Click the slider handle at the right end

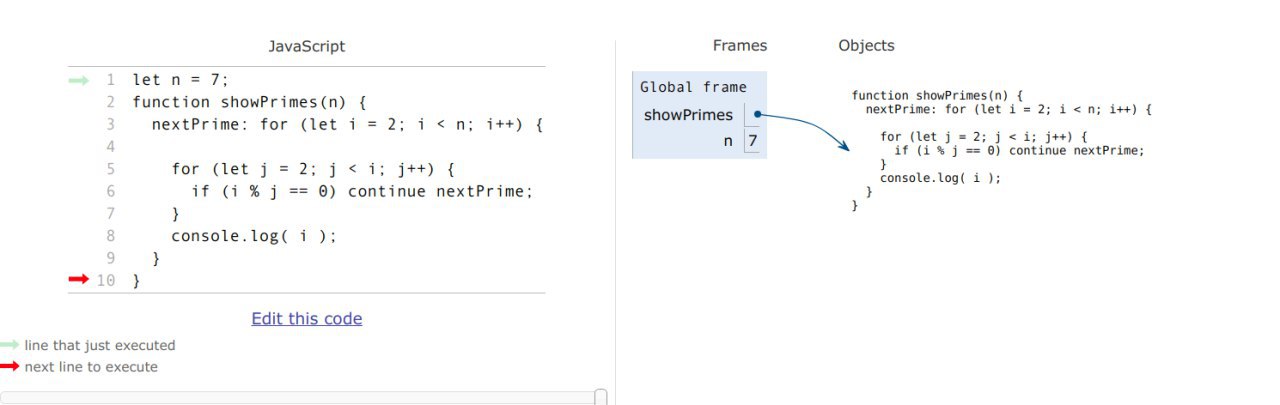tap(600, 397)
